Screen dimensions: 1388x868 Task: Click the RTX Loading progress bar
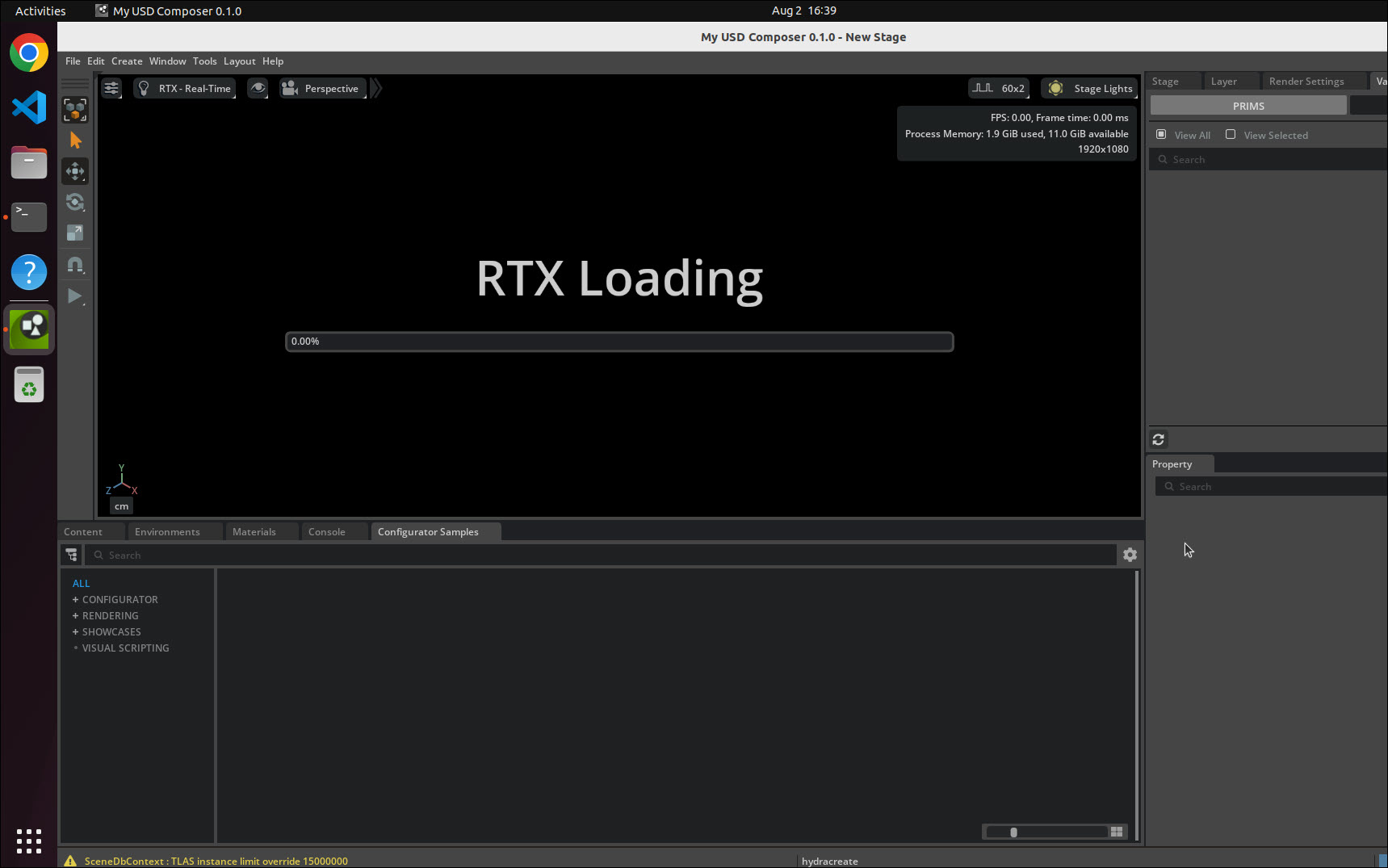pyautogui.click(x=619, y=342)
